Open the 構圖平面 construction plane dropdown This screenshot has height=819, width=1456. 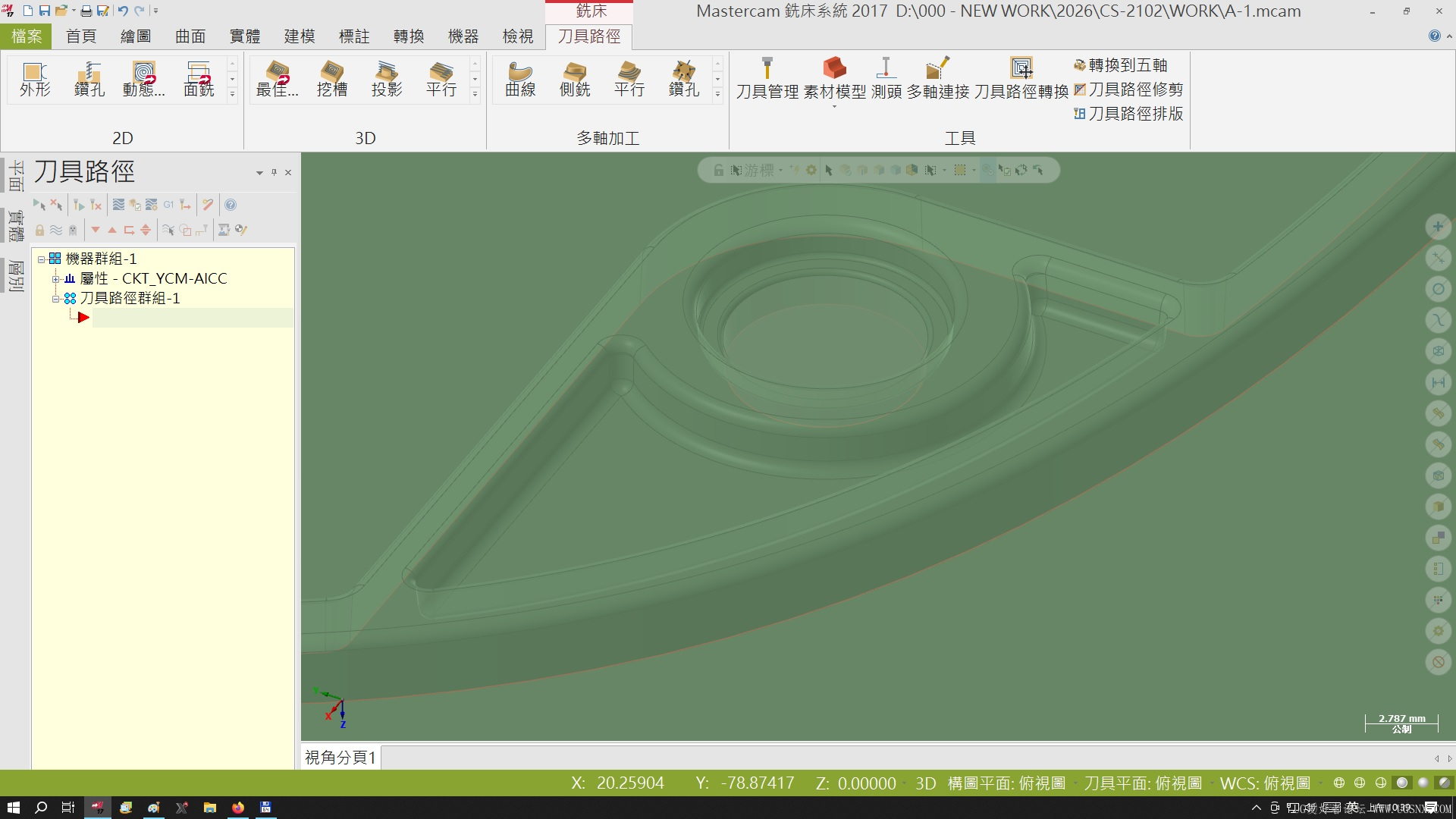(x=1006, y=783)
